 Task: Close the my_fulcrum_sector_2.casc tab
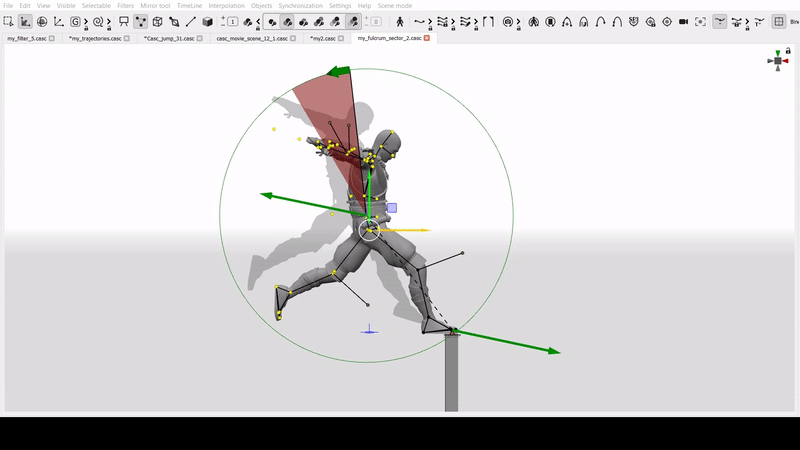click(x=427, y=38)
